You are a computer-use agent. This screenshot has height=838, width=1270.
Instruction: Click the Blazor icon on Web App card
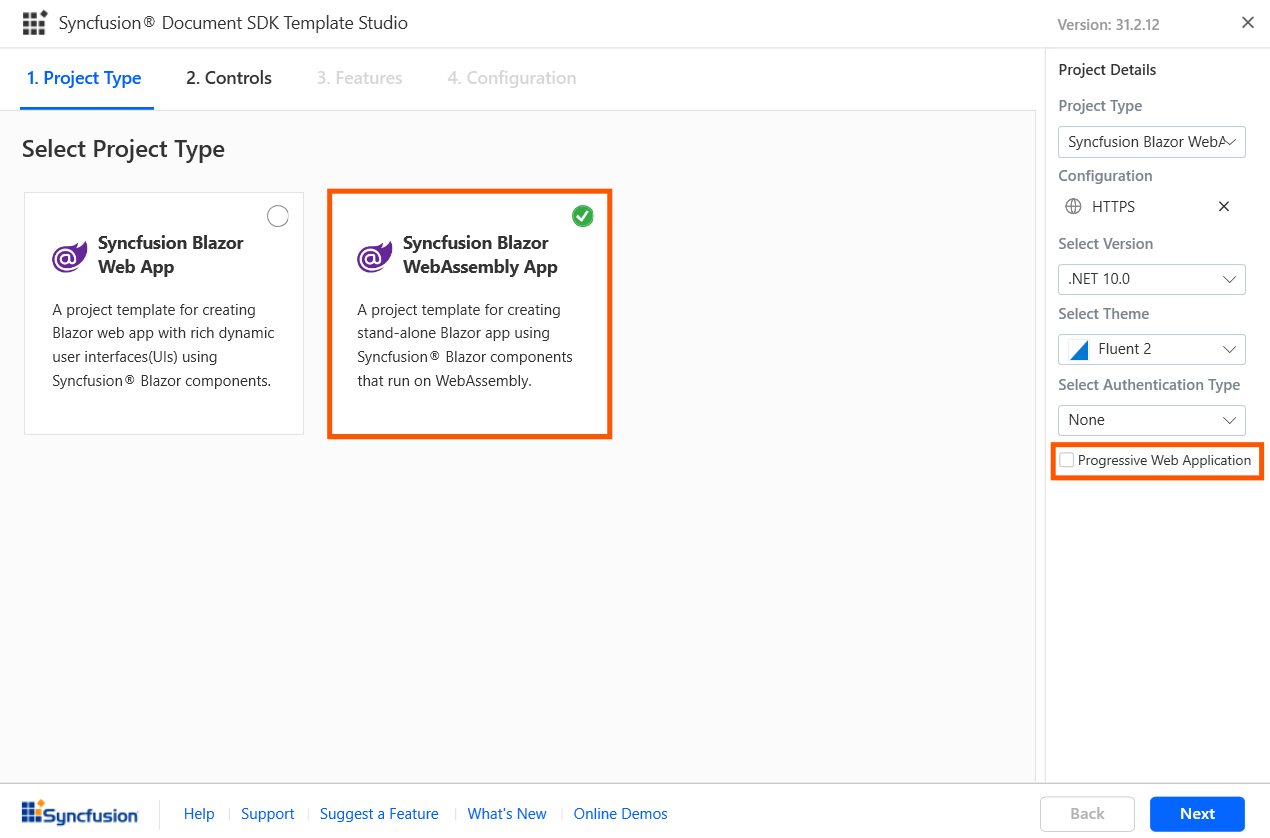click(70, 256)
